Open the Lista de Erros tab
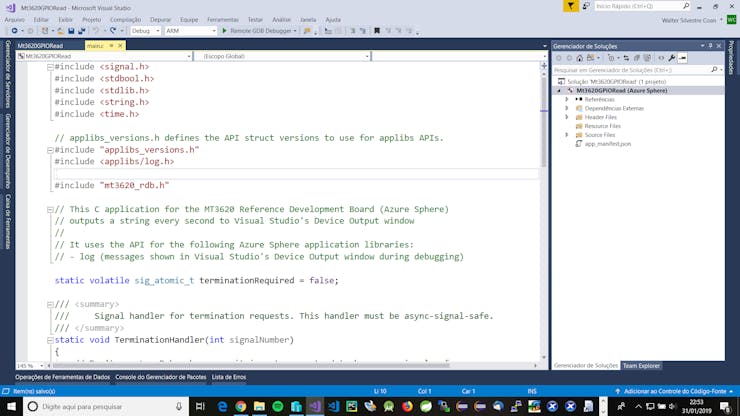The height and width of the screenshot is (416, 740). (229, 377)
